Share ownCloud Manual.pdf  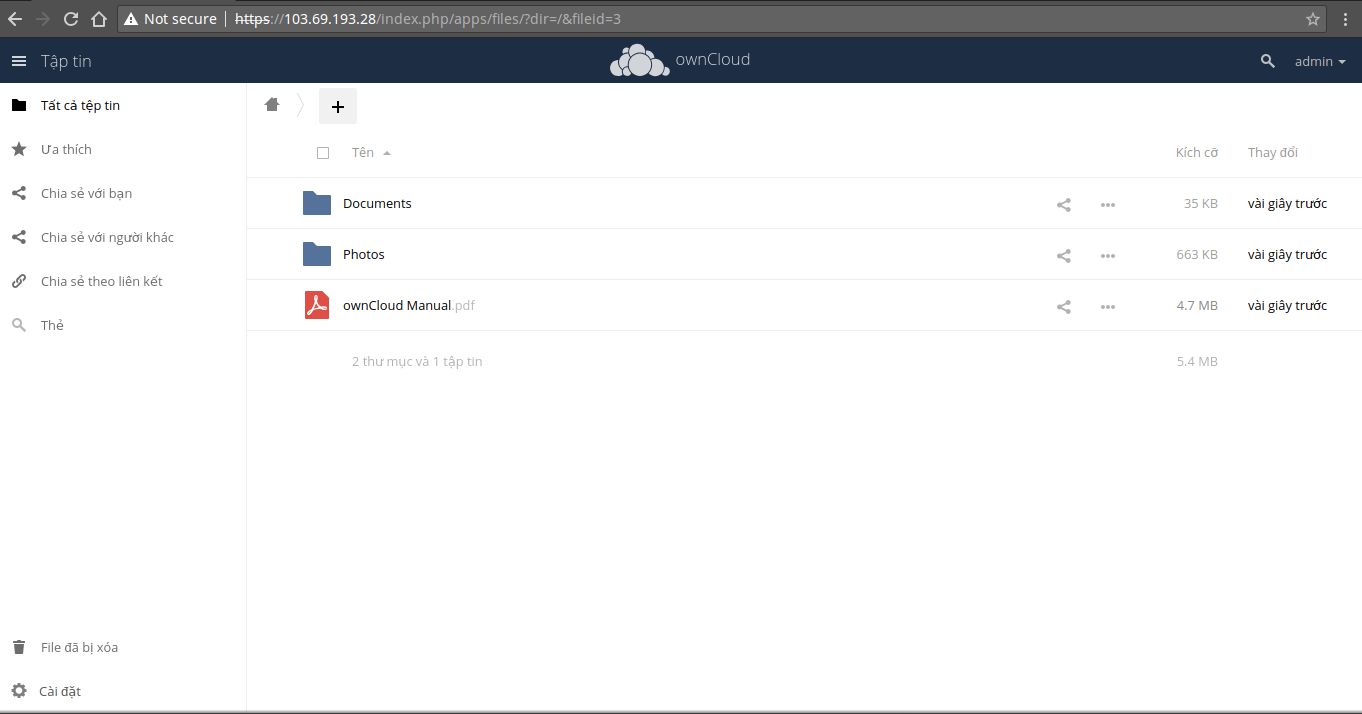pyautogui.click(x=1064, y=306)
